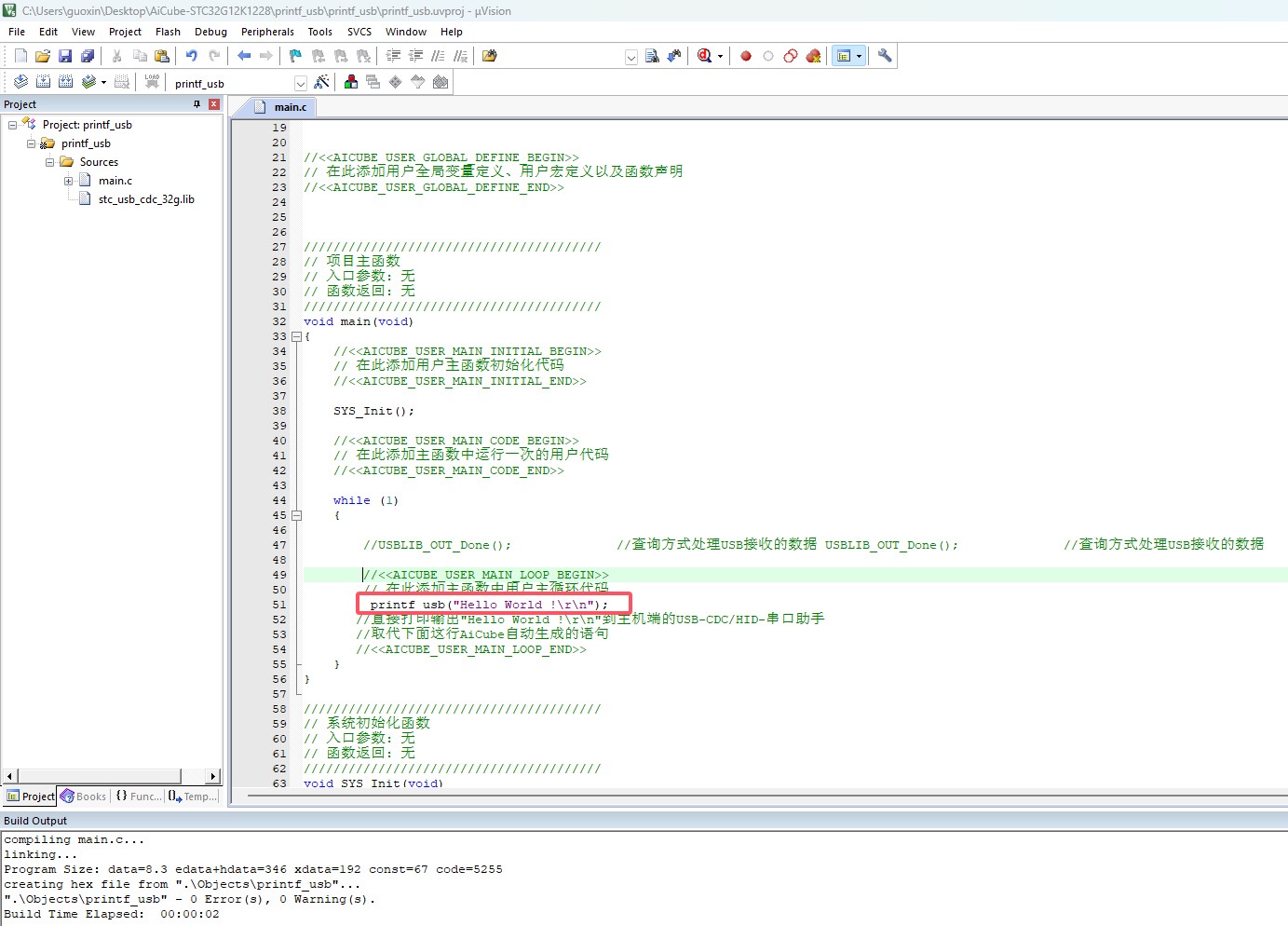Open the Configuration wrench icon
Viewport: 1288px width, 926px height.
pyautogui.click(x=885, y=56)
